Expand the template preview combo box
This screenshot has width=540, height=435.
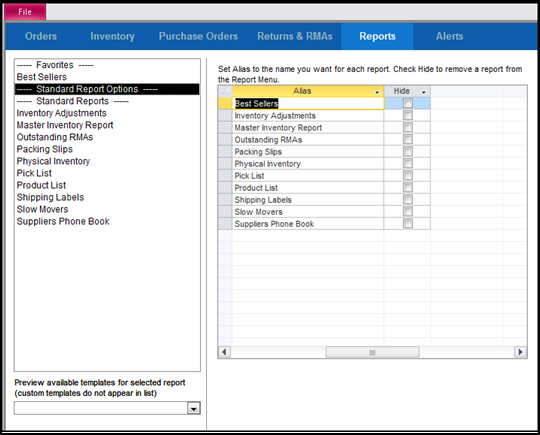click(x=194, y=408)
